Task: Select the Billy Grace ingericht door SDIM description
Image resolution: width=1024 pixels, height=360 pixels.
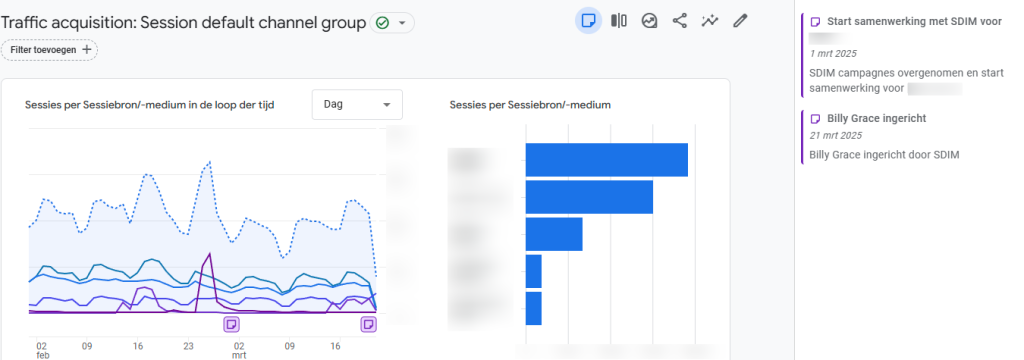Action: click(x=884, y=155)
